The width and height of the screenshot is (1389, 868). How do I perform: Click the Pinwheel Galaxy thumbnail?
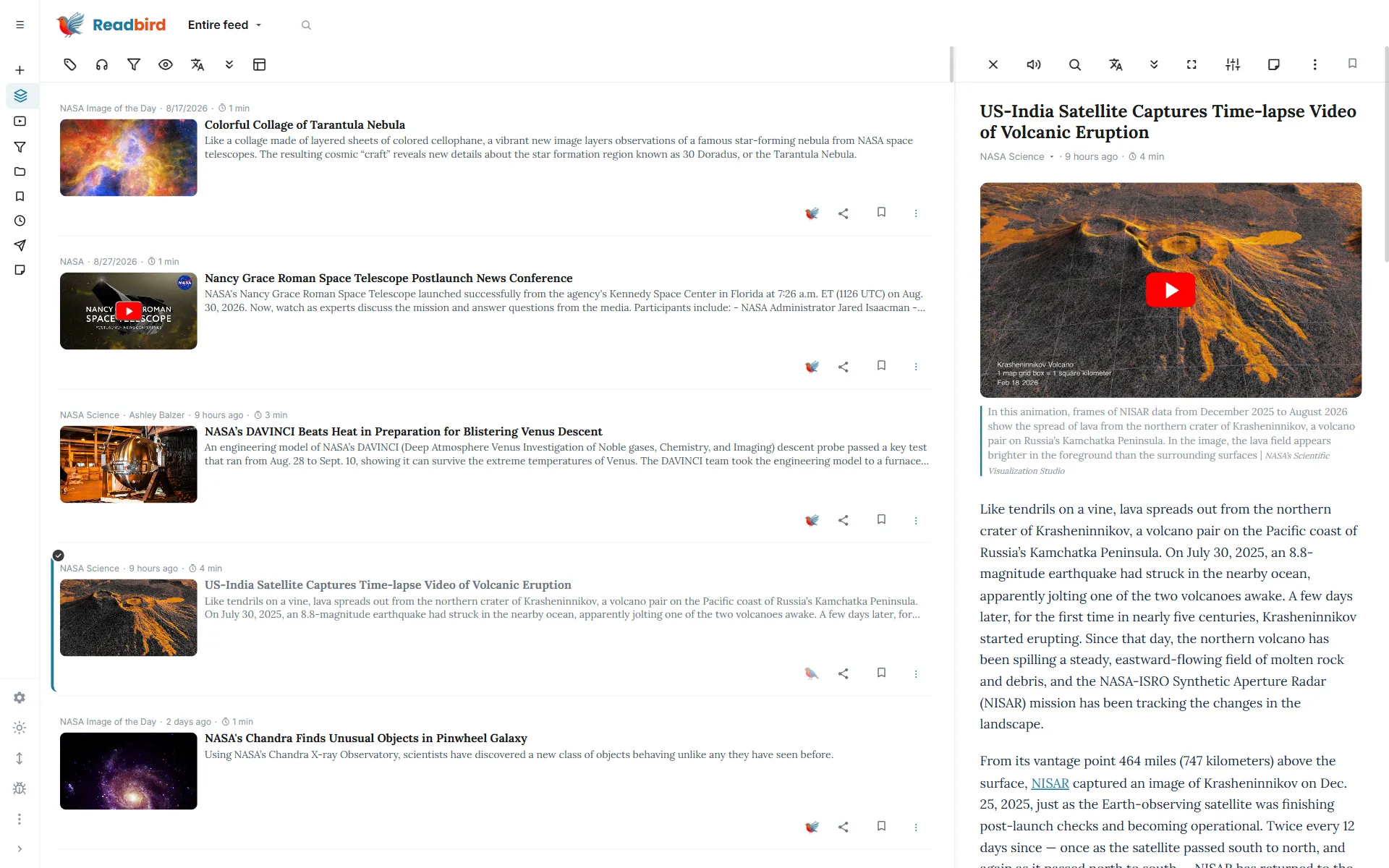129,771
